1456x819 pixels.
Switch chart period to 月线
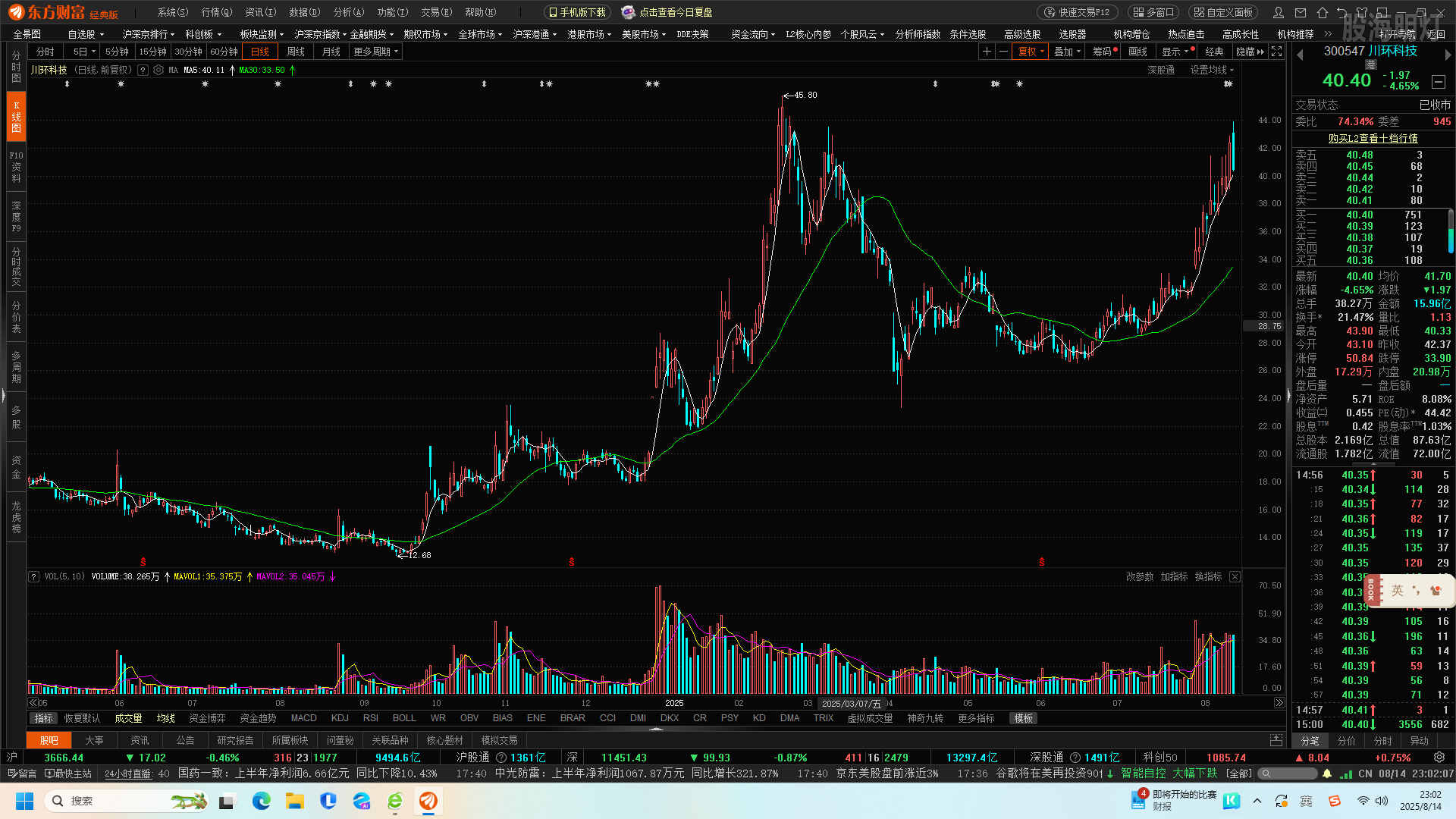(331, 52)
